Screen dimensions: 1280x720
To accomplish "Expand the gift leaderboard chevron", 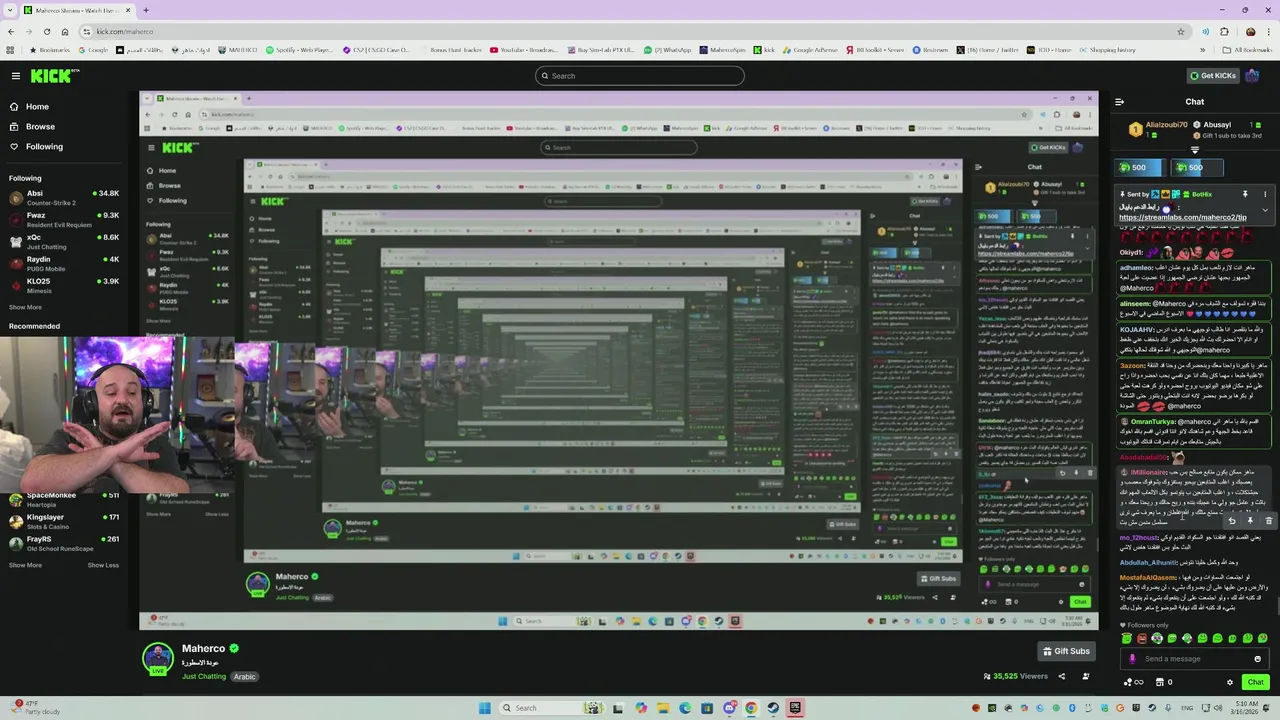I will (x=1194, y=150).
